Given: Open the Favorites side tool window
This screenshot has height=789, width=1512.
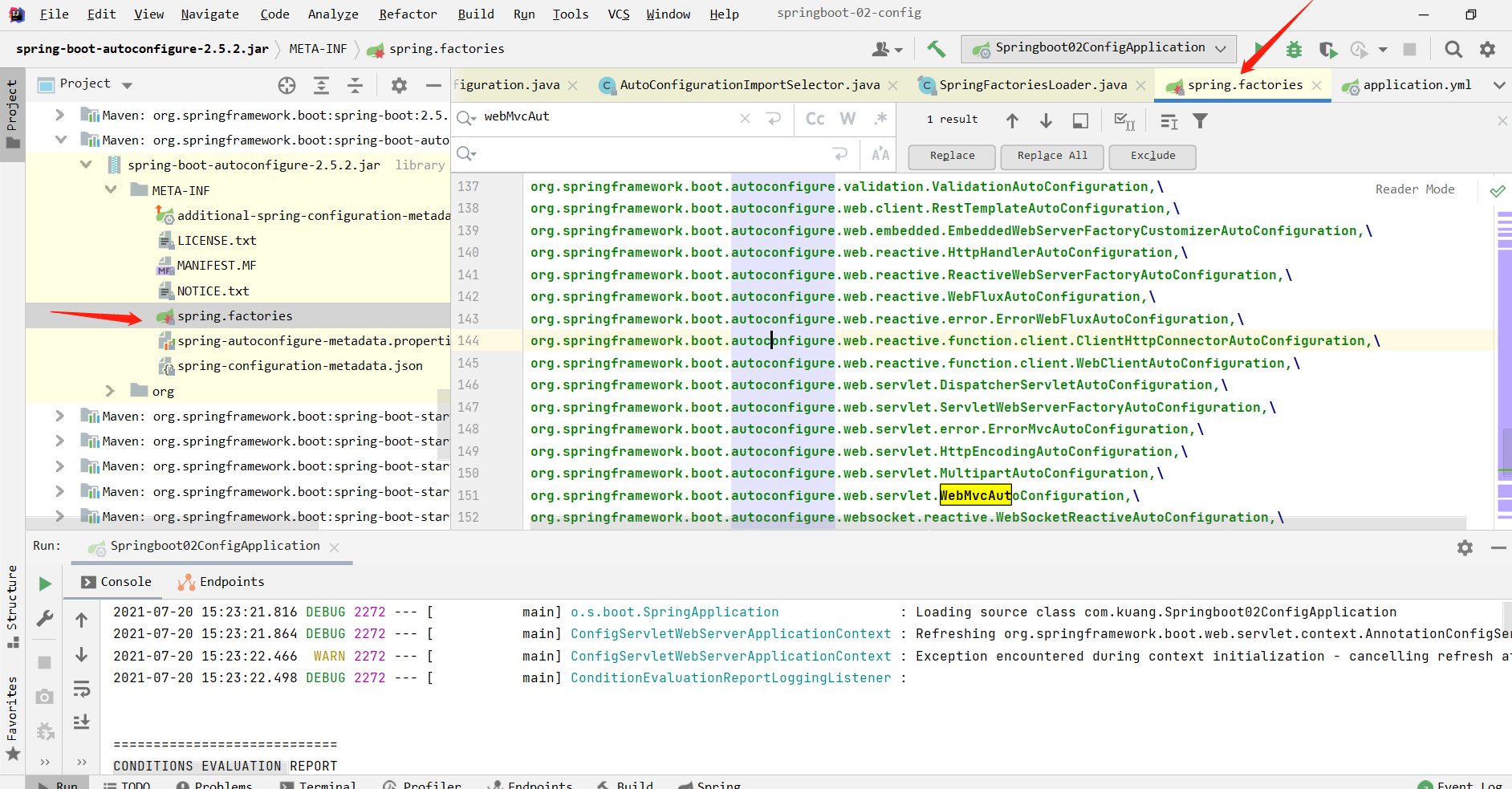Looking at the screenshot, I should coord(12,718).
